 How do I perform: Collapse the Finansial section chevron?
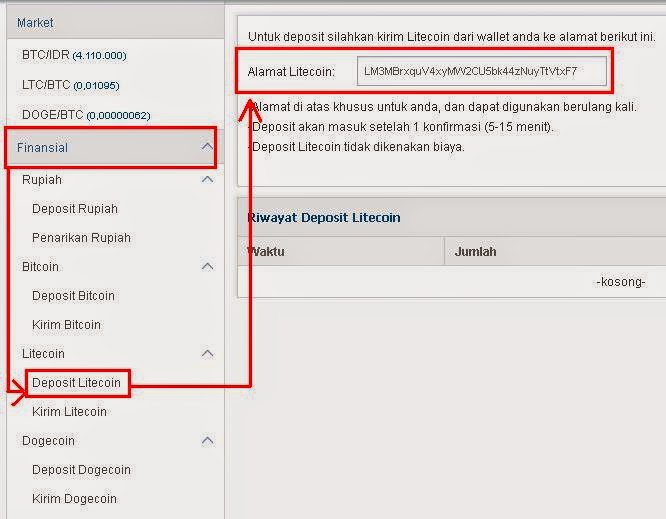(x=207, y=147)
